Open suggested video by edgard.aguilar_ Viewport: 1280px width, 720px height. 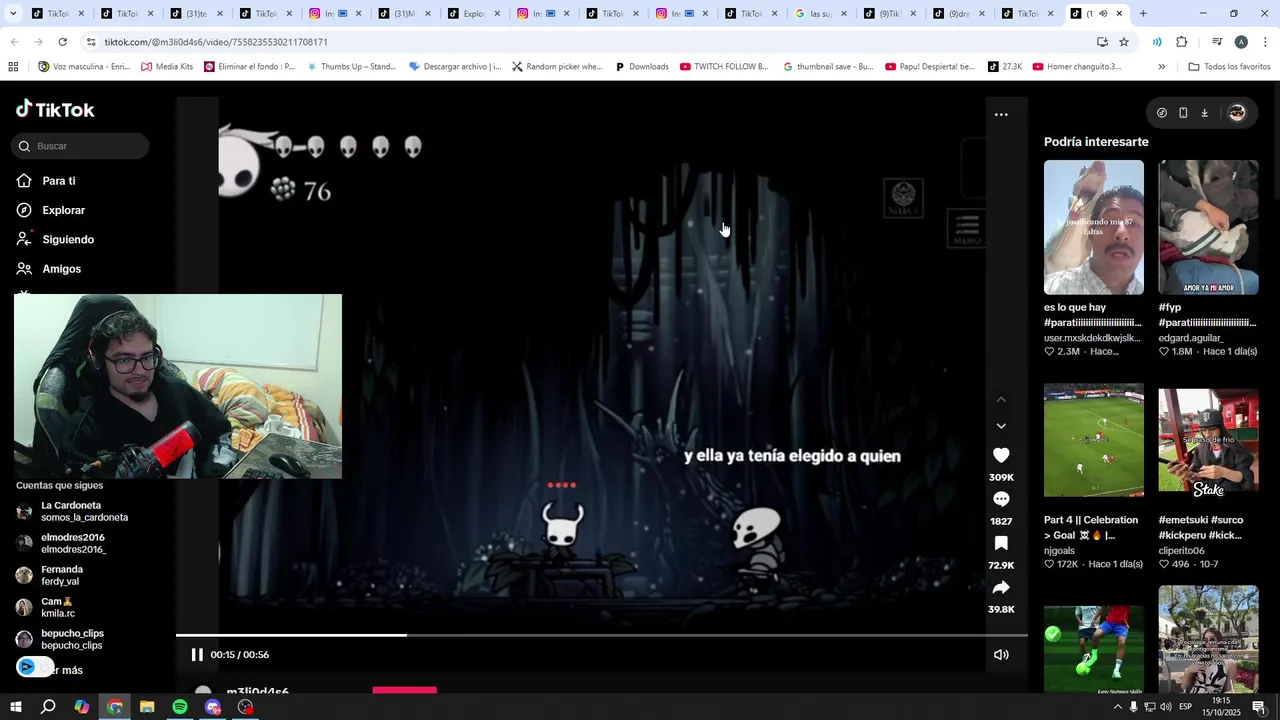point(1208,227)
